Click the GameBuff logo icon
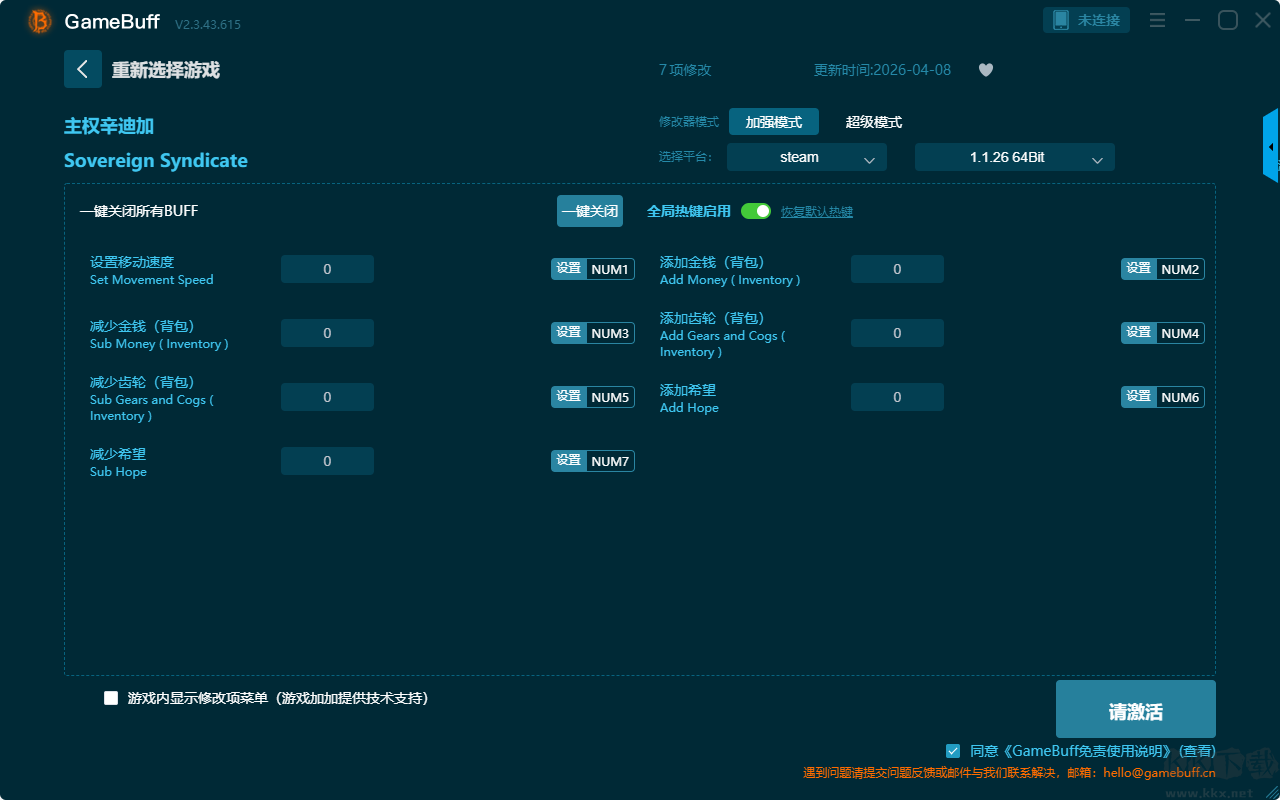The width and height of the screenshot is (1280, 800). (x=40, y=21)
